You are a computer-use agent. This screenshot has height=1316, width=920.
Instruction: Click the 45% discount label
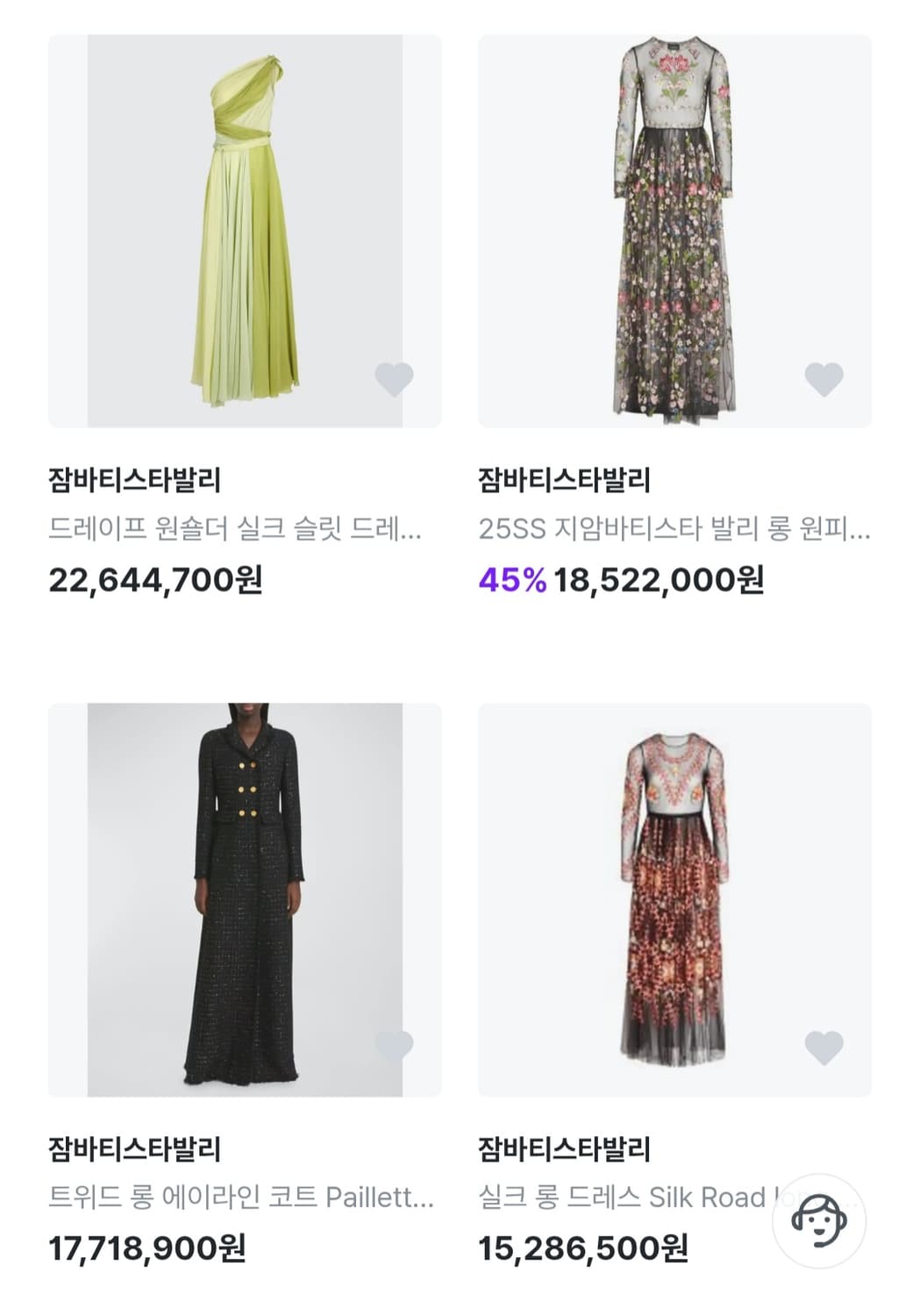pos(512,580)
